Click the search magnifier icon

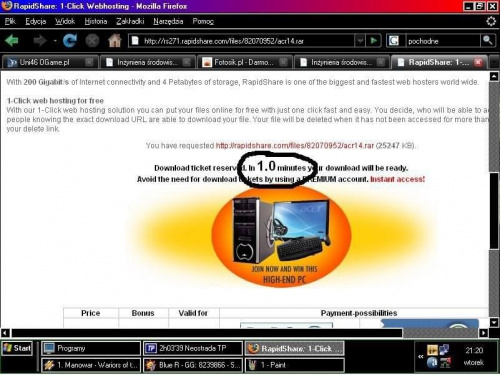click(x=487, y=41)
